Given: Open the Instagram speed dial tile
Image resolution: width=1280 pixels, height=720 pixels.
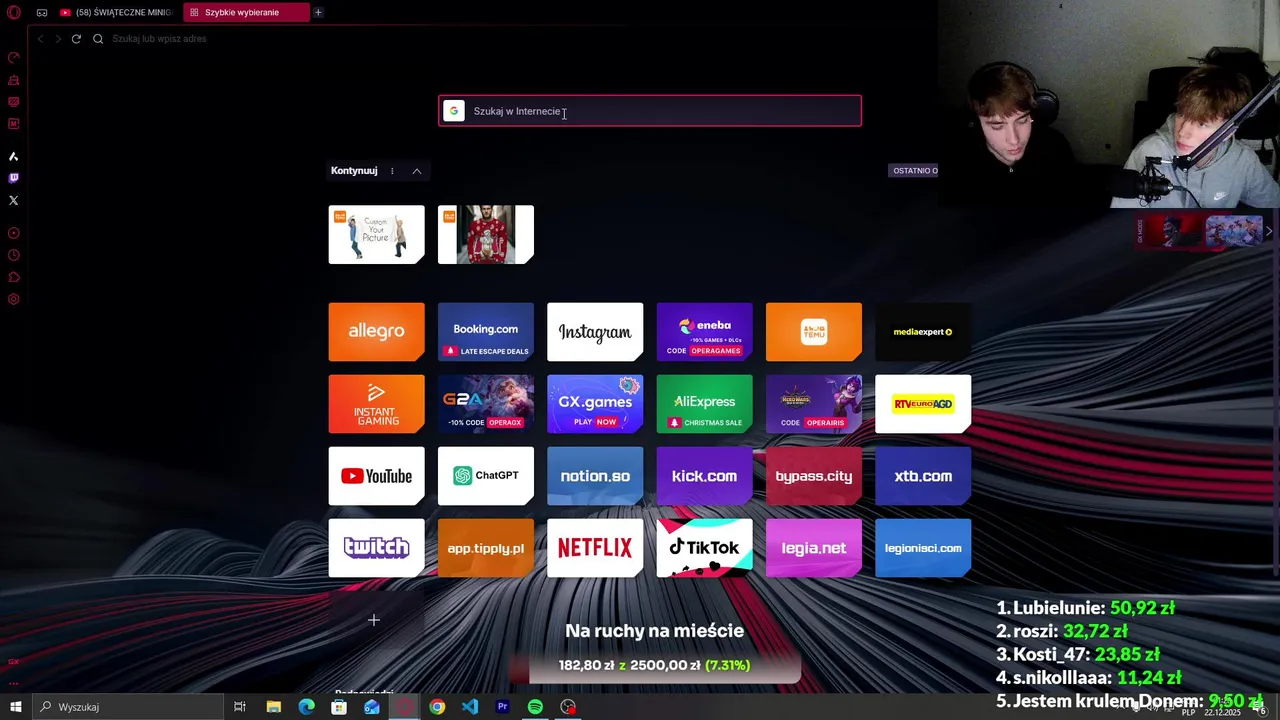Looking at the screenshot, I should pyautogui.click(x=595, y=332).
